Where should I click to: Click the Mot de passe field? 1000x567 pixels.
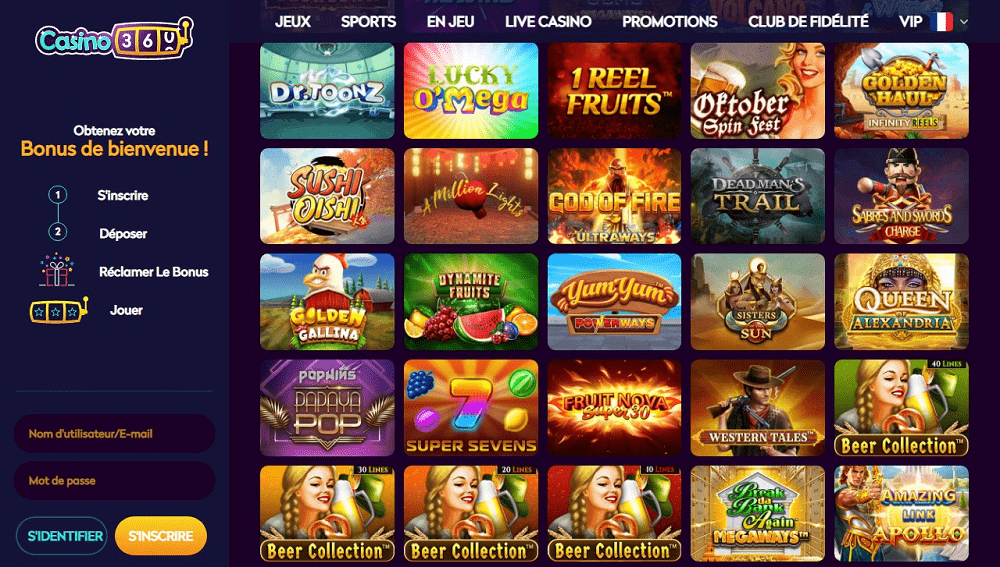[x=114, y=480]
